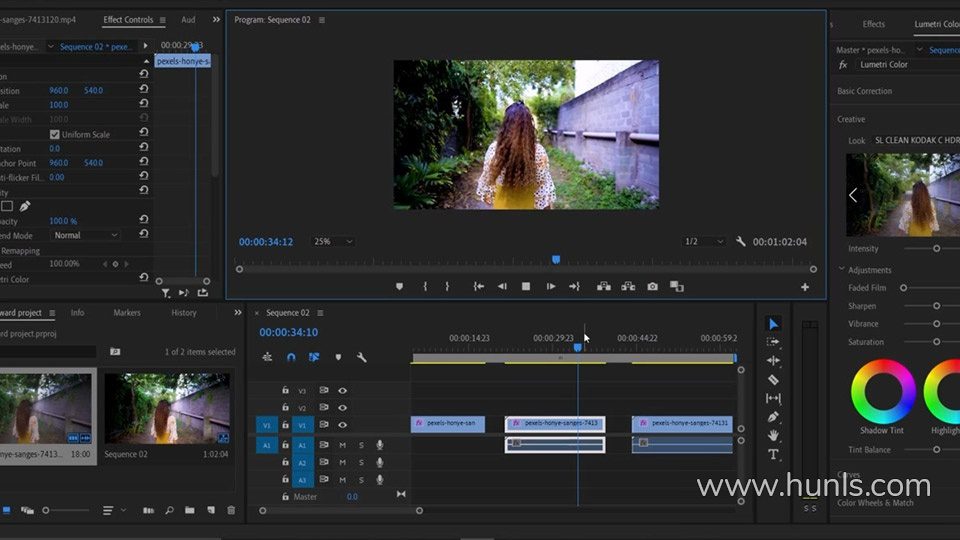Screen dimensions: 960x540
Task: Export frame with camera icon
Action: coord(653,286)
